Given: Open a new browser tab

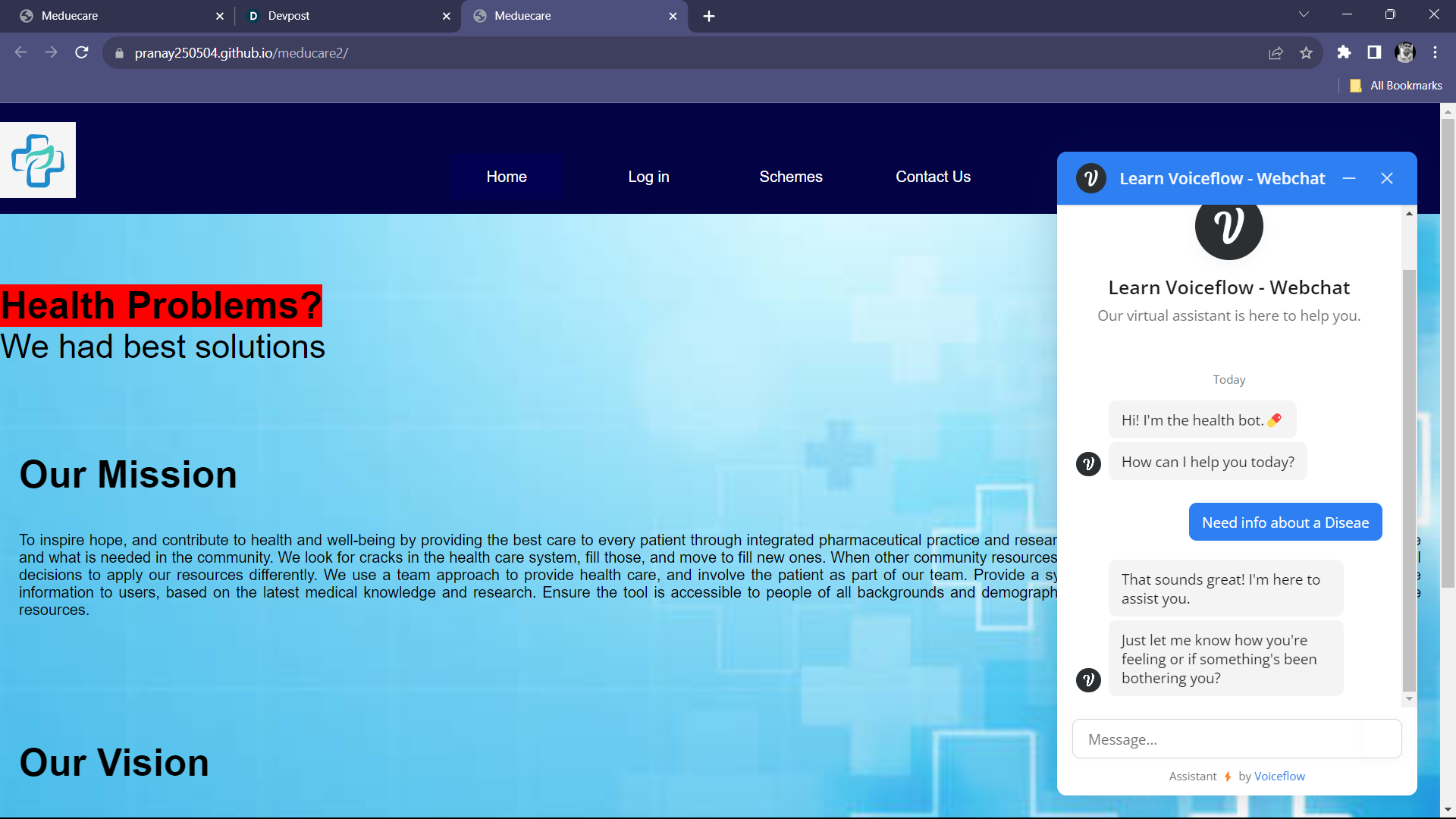Looking at the screenshot, I should 709,16.
